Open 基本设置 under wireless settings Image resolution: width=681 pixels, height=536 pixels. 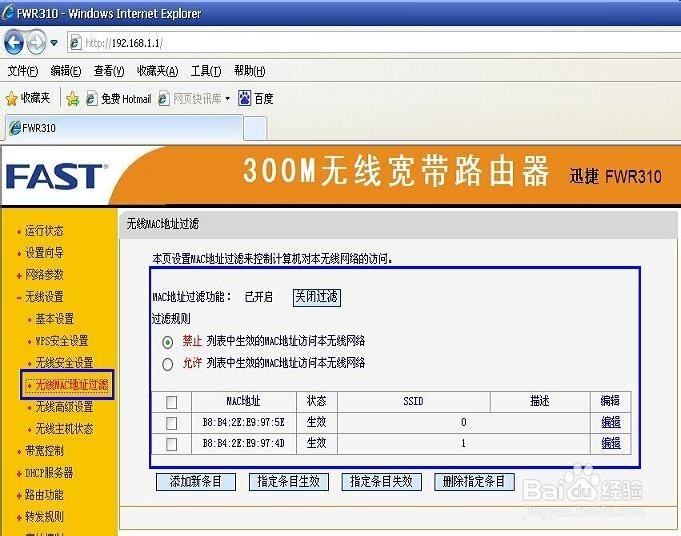[54, 319]
